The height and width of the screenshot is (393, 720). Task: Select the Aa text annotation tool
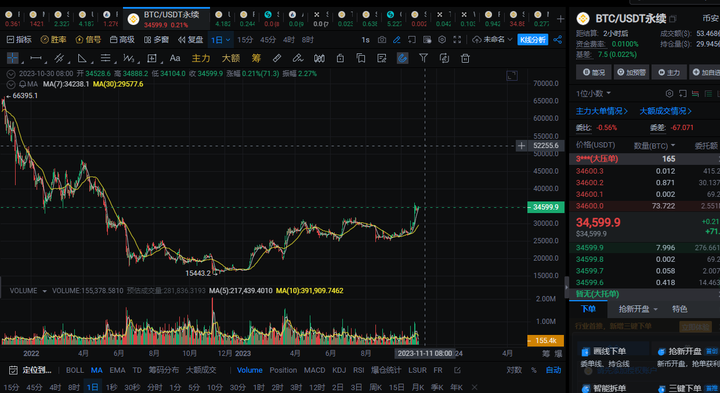coord(175,58)
